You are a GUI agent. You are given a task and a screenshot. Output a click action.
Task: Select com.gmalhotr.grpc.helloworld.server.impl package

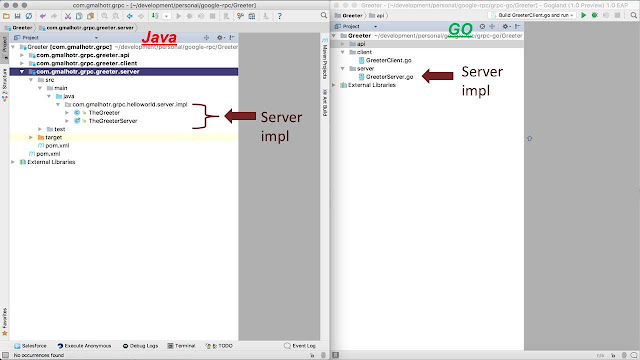[x=130, y=104]
